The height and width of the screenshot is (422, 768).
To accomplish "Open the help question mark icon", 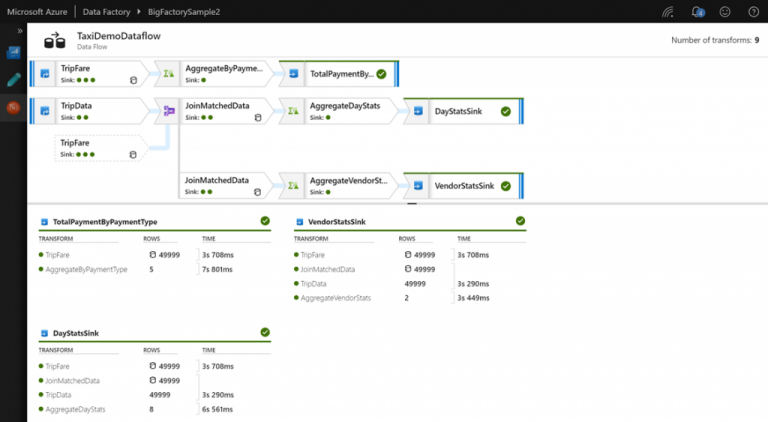I will pyautogui.click(x=754, y=12).
